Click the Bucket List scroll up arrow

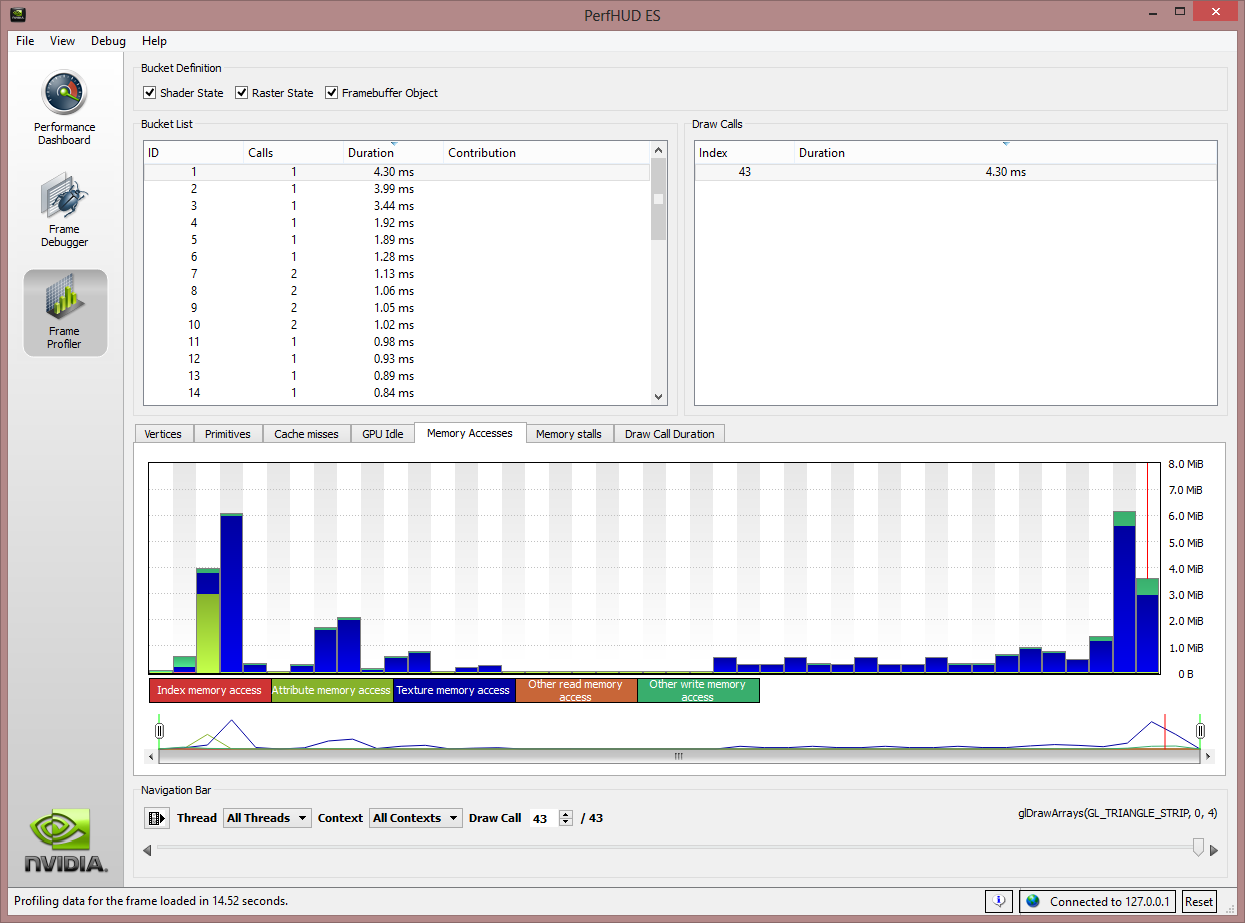coord(658,150)
